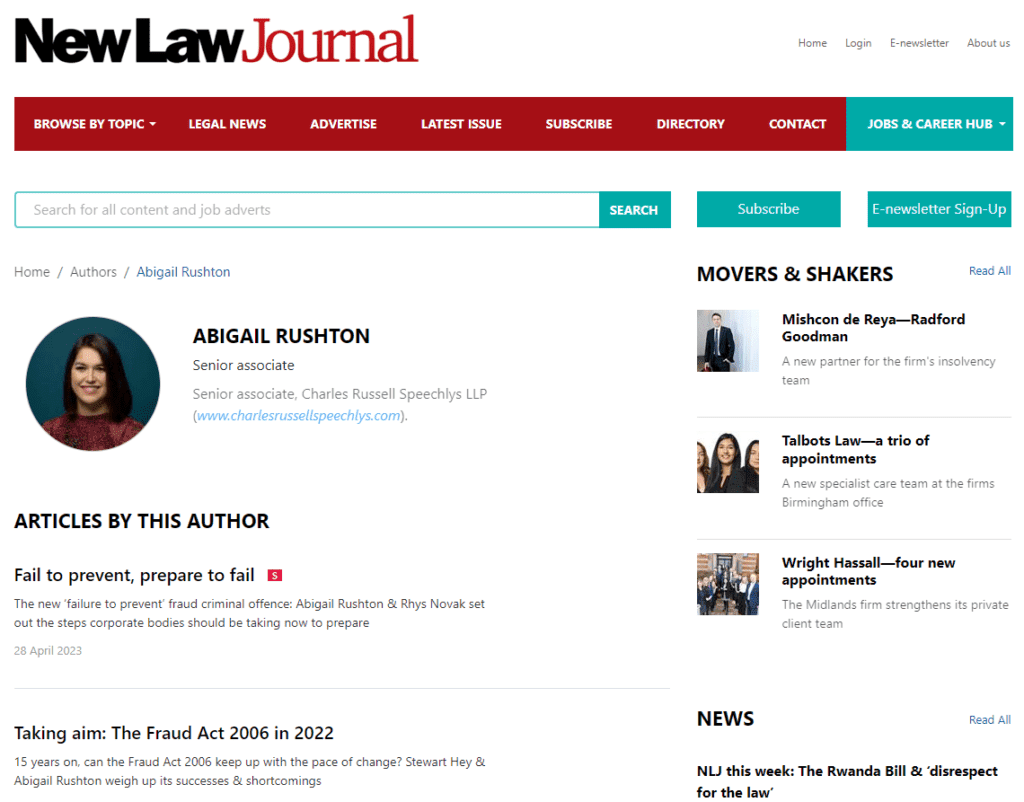The height and width of the screenshot is (802, 1024).
Task: Click 'A new specialist care team' description text
Action: [888, 492]
